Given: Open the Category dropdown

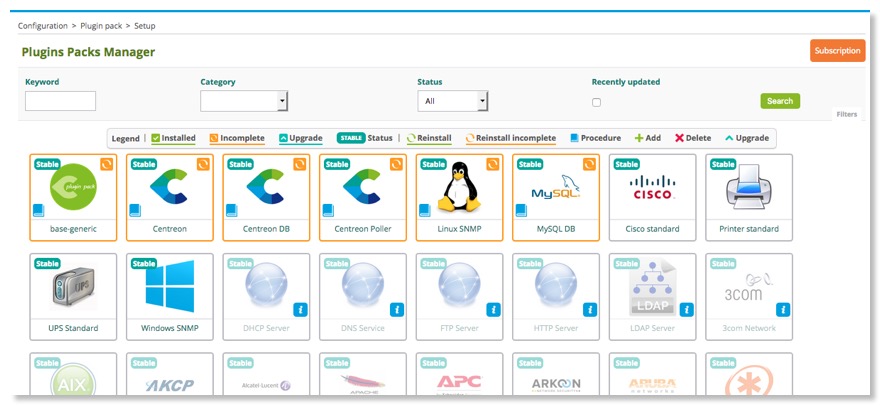Looking at the screenshot, I should 244,101.
